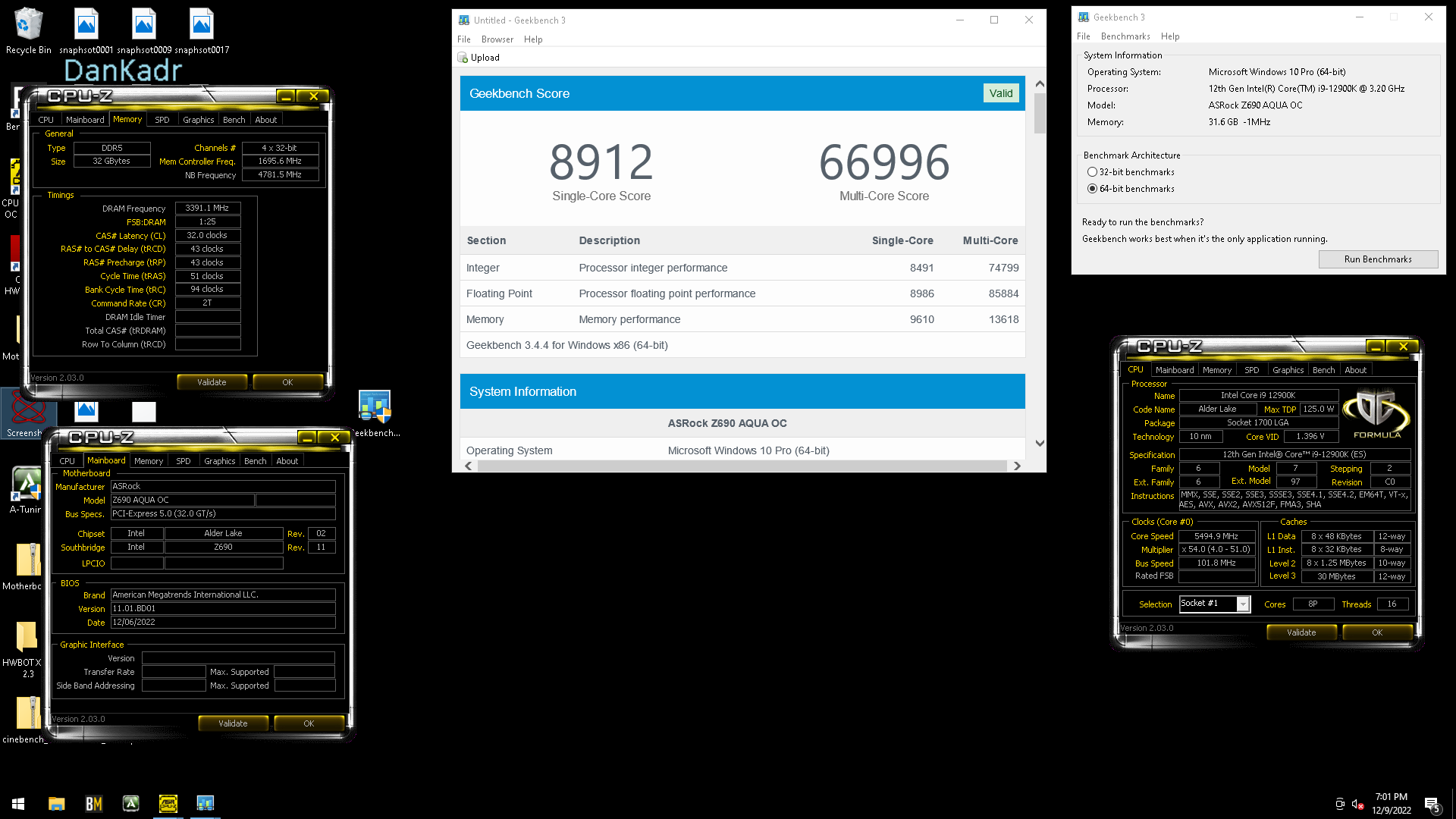Click the muted volume tray icon
1456x819 pixels.
coord(1358,804)
